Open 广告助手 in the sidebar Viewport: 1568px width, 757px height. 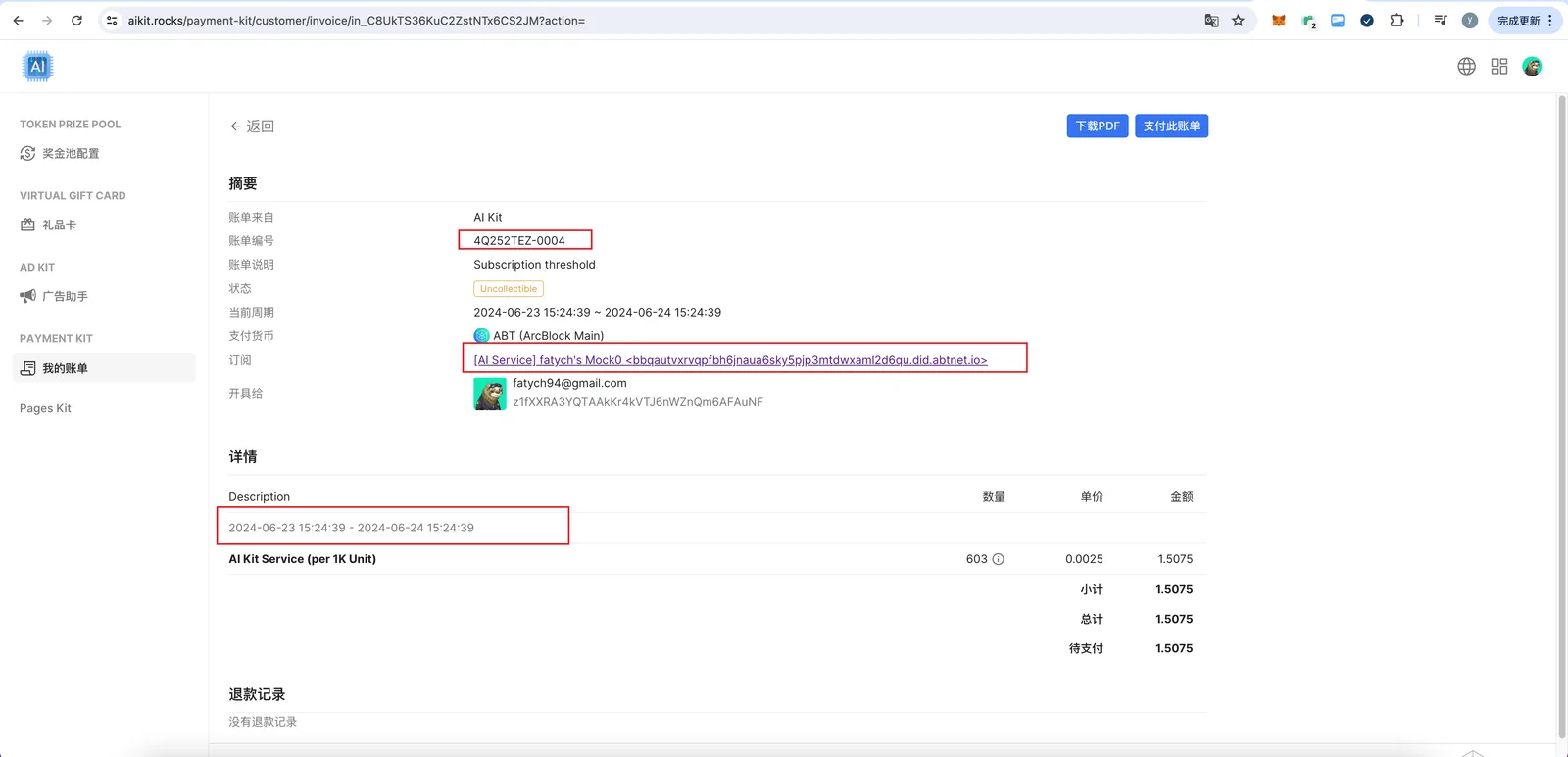point(104,296)
